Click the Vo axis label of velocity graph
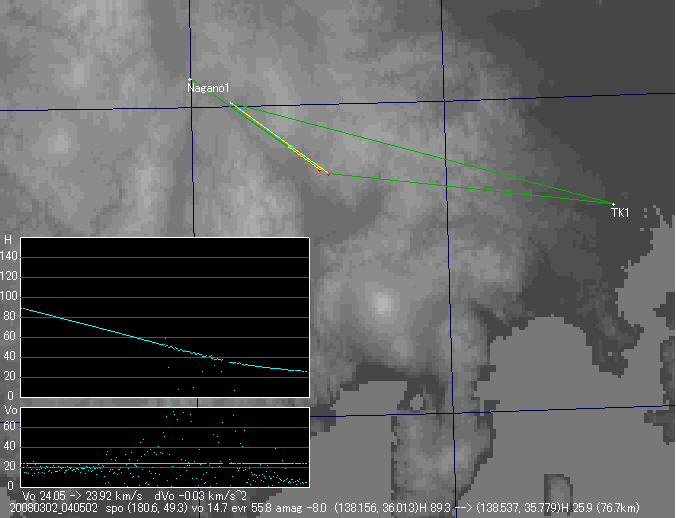Image resolution: width=676 pixels, height=518 pixels. click(11, 410)
